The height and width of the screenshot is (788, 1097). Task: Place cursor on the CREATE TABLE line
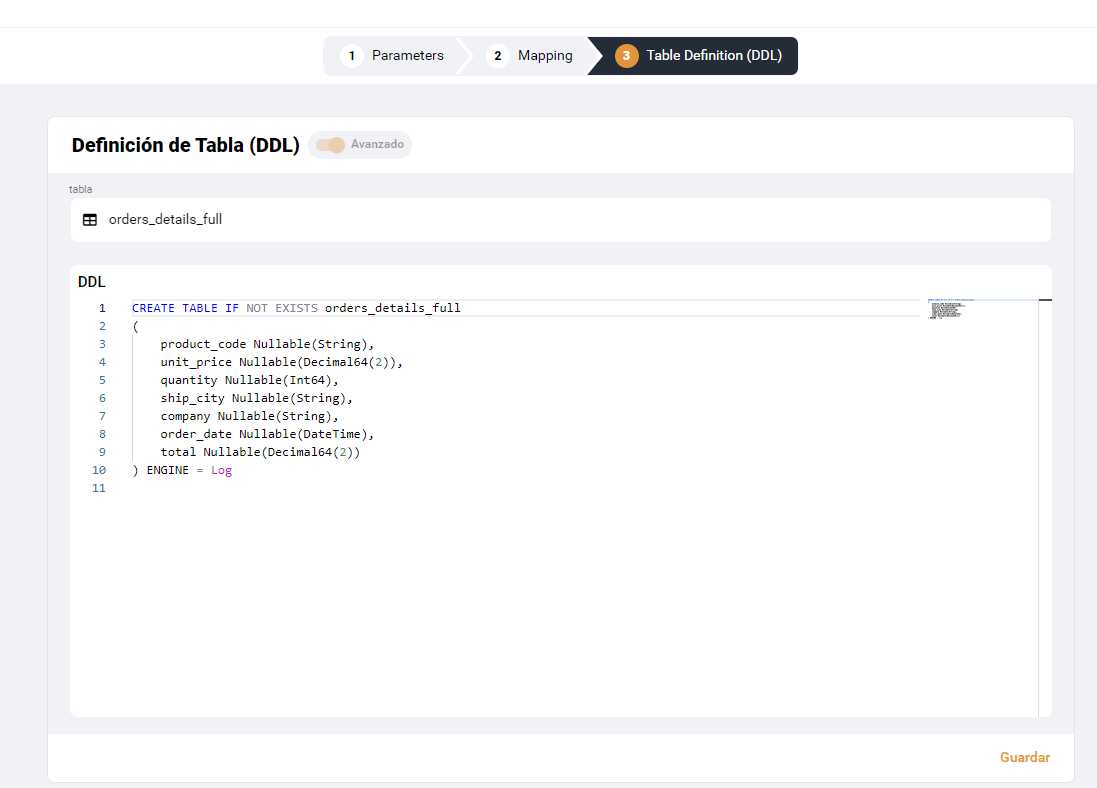click(x=296, y=308)
